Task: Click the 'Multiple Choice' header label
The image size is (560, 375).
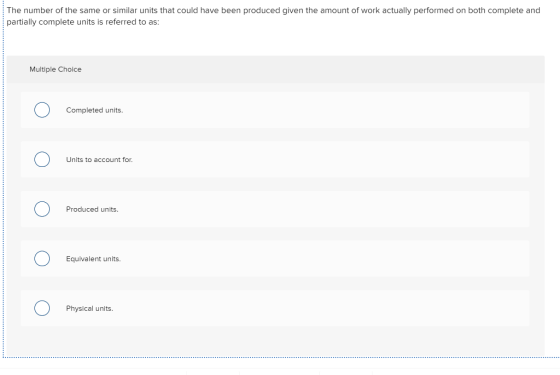Action: tap(55, 69)
